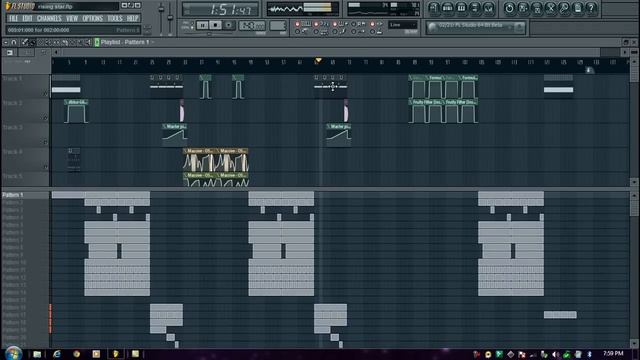
Task: Click the FL Studio taskbar icon
Action: coord(116,354)
